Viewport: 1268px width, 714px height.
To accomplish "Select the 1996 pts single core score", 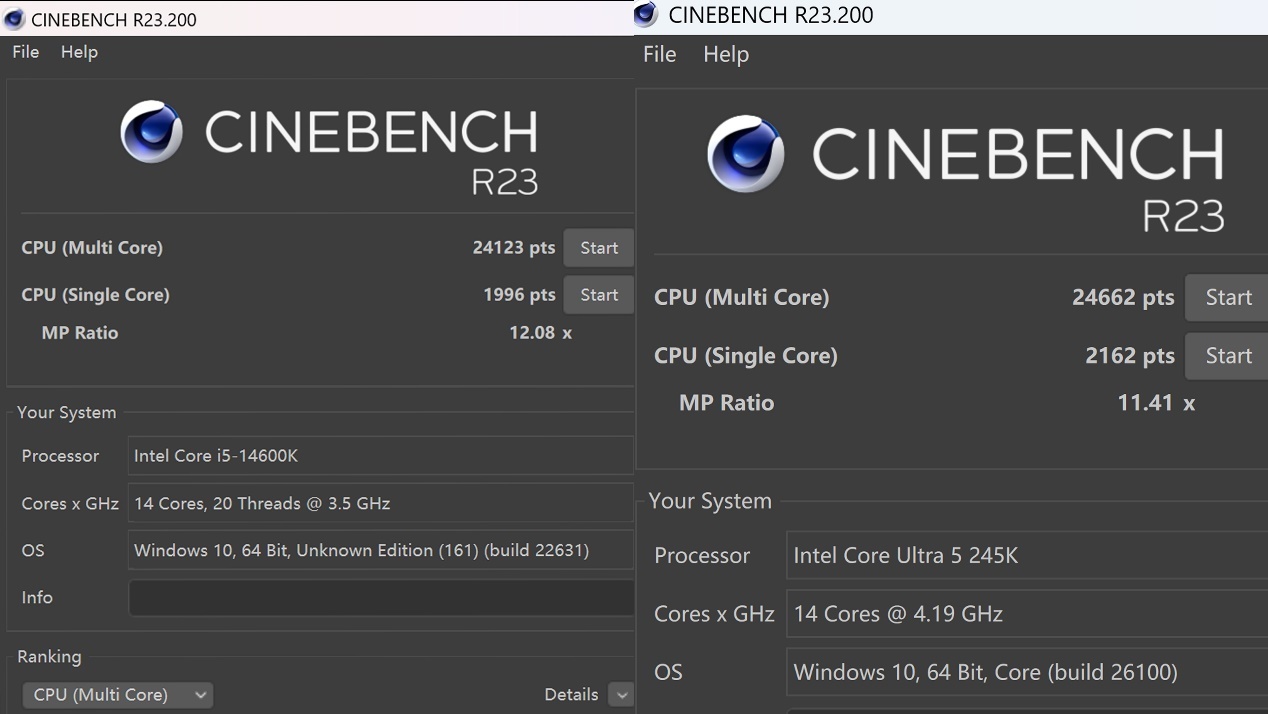I will point(519,295).
